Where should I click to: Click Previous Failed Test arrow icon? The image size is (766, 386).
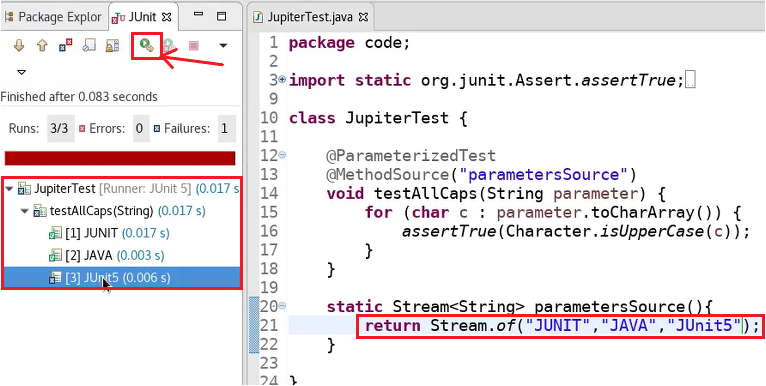[42, 46]
